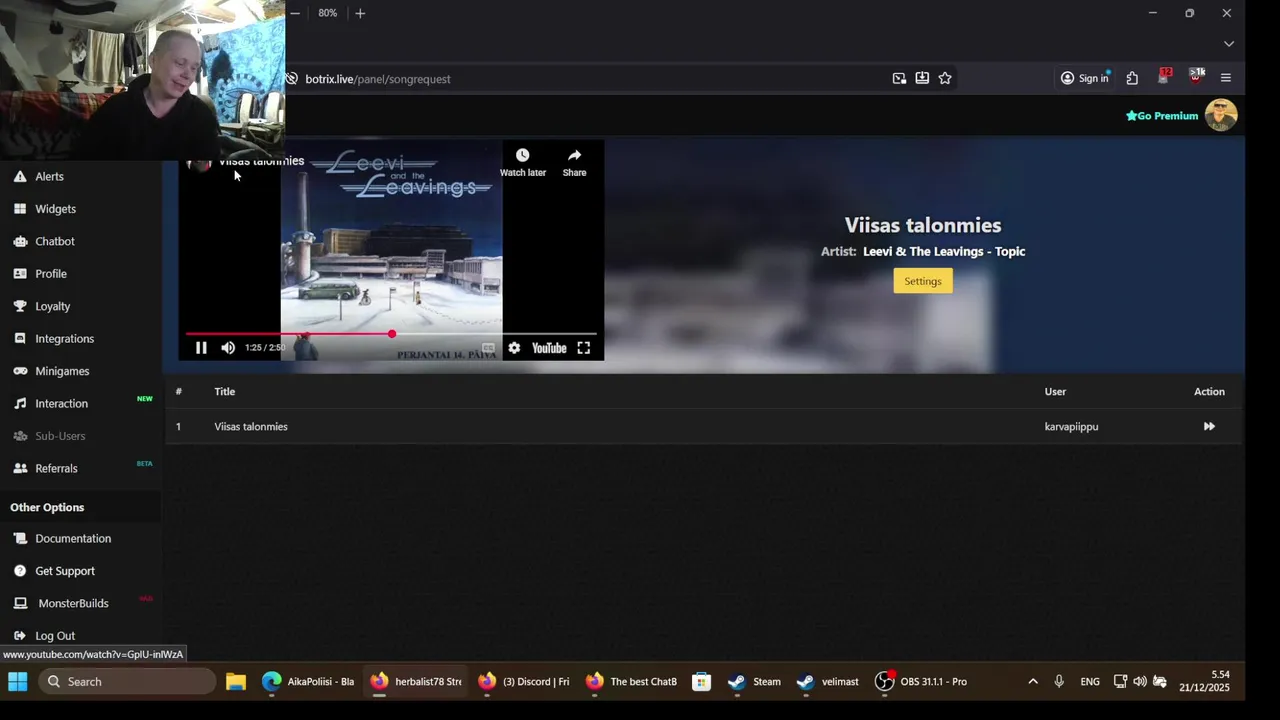Image resolution: width=1280 pixels, height=720 pixels.
Task: Select the Loyalty trophy icon
Action: coord(20,306)
